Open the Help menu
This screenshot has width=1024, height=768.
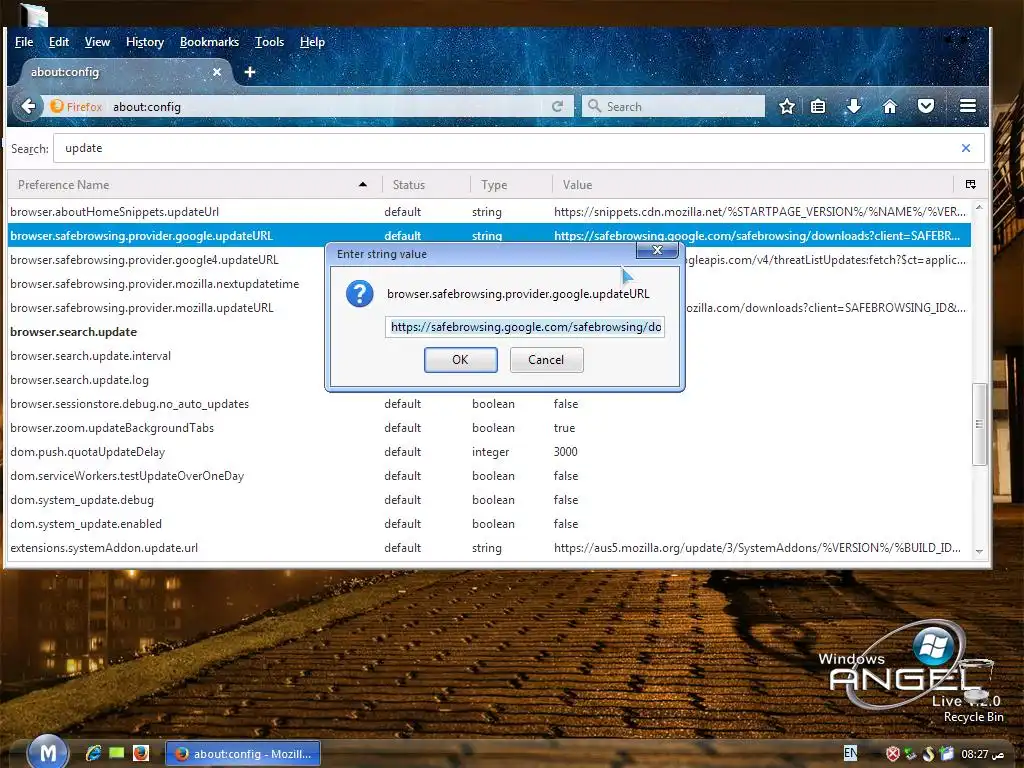pyautogui.click(x=312, y=42)
